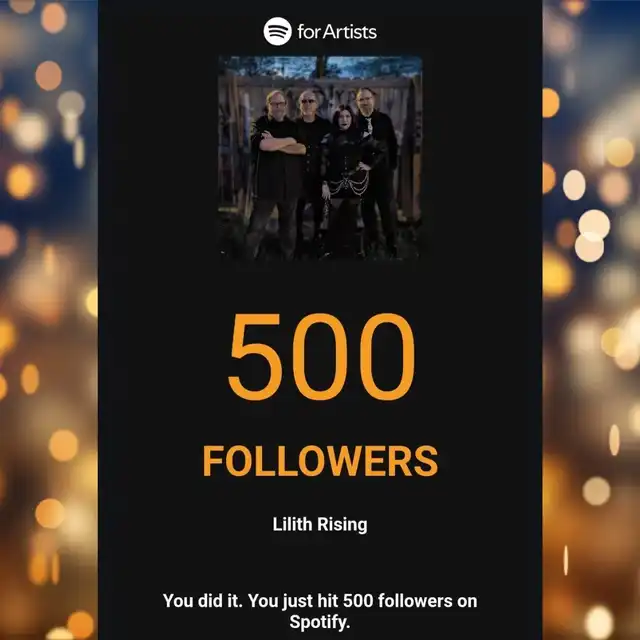Image resolution: width=640 pixels, height=640 pixels.
Task: Click '500 followers on' in the message
Action: pos(410,601)
